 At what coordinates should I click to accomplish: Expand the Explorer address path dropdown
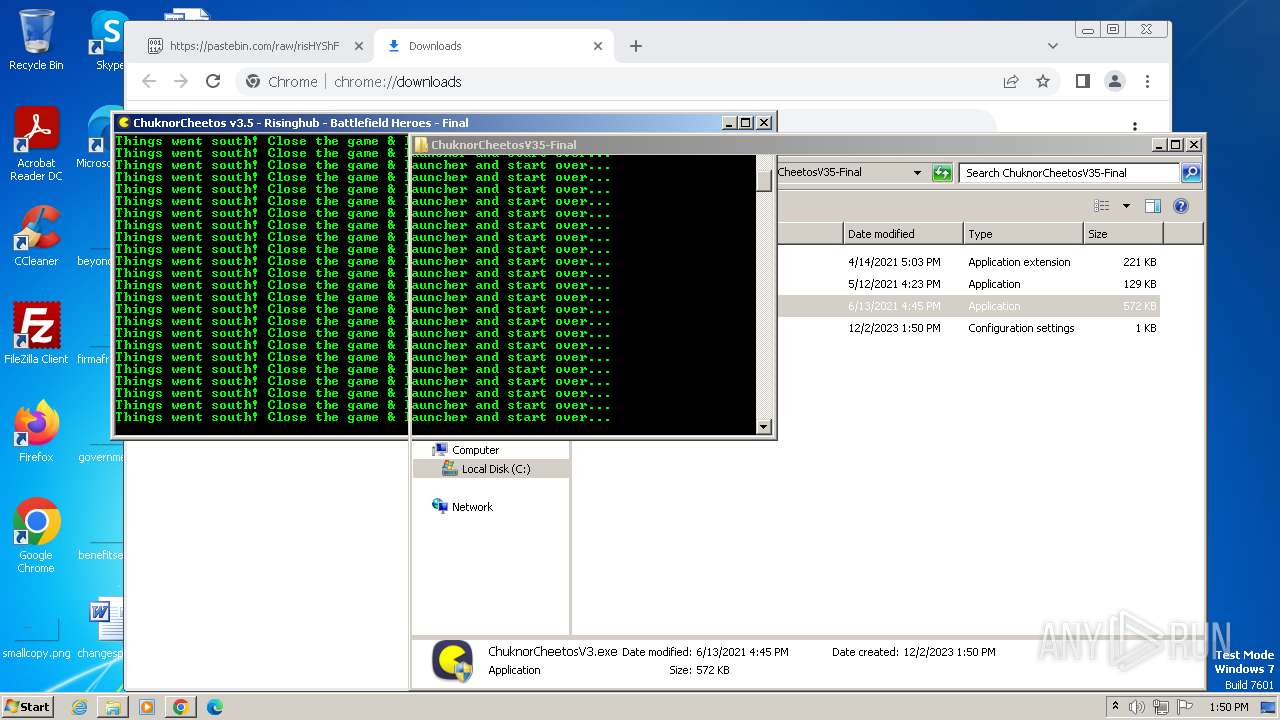tap(917, 173)
